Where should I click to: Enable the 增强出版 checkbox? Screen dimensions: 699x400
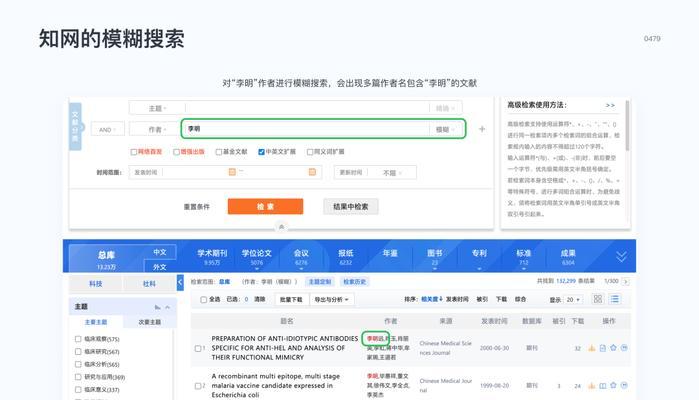point(177,152)
